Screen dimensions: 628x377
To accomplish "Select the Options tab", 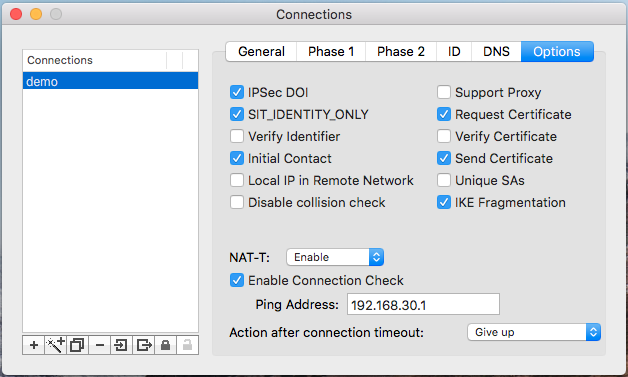I will coord(557,52).
